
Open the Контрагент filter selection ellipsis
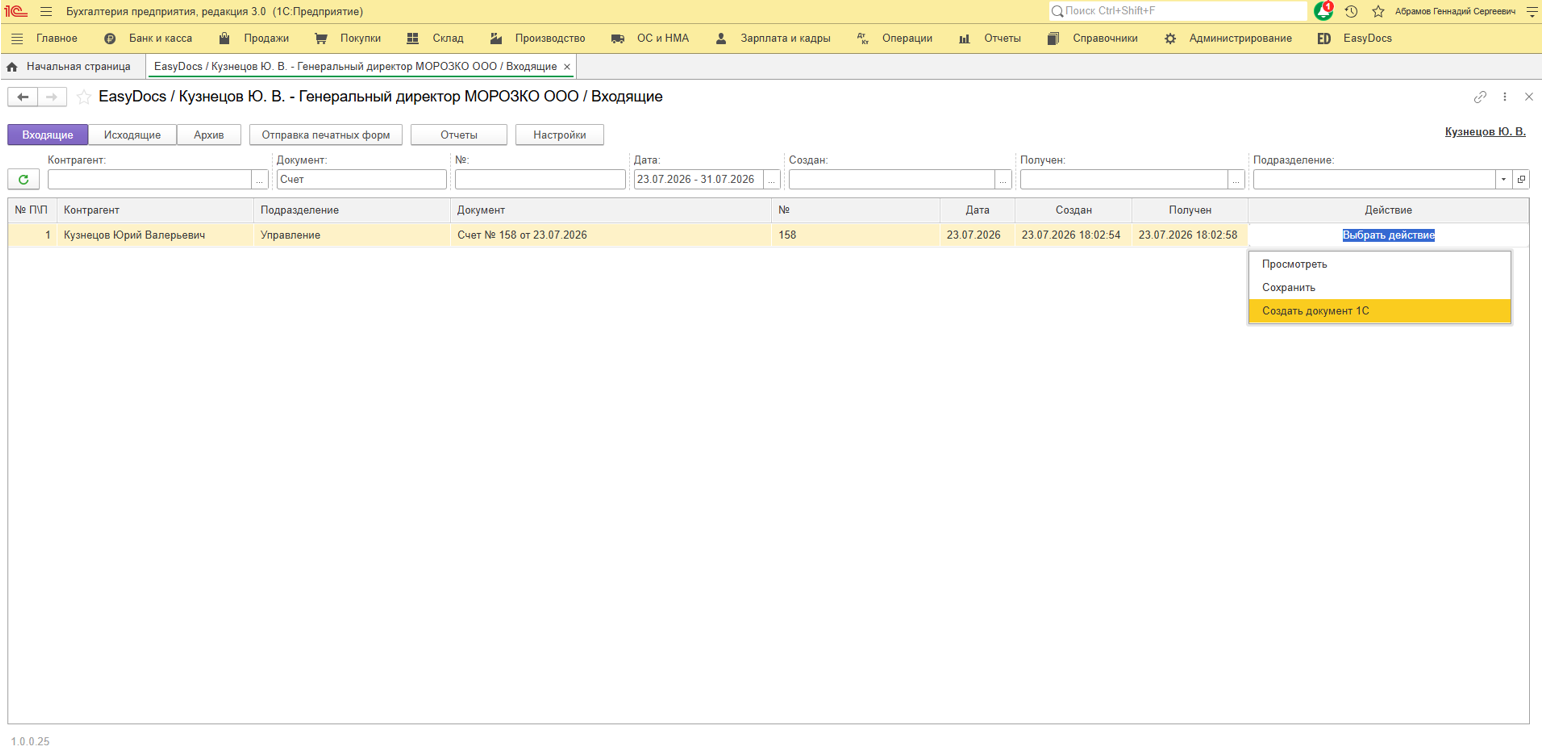(x=260, y=179)
